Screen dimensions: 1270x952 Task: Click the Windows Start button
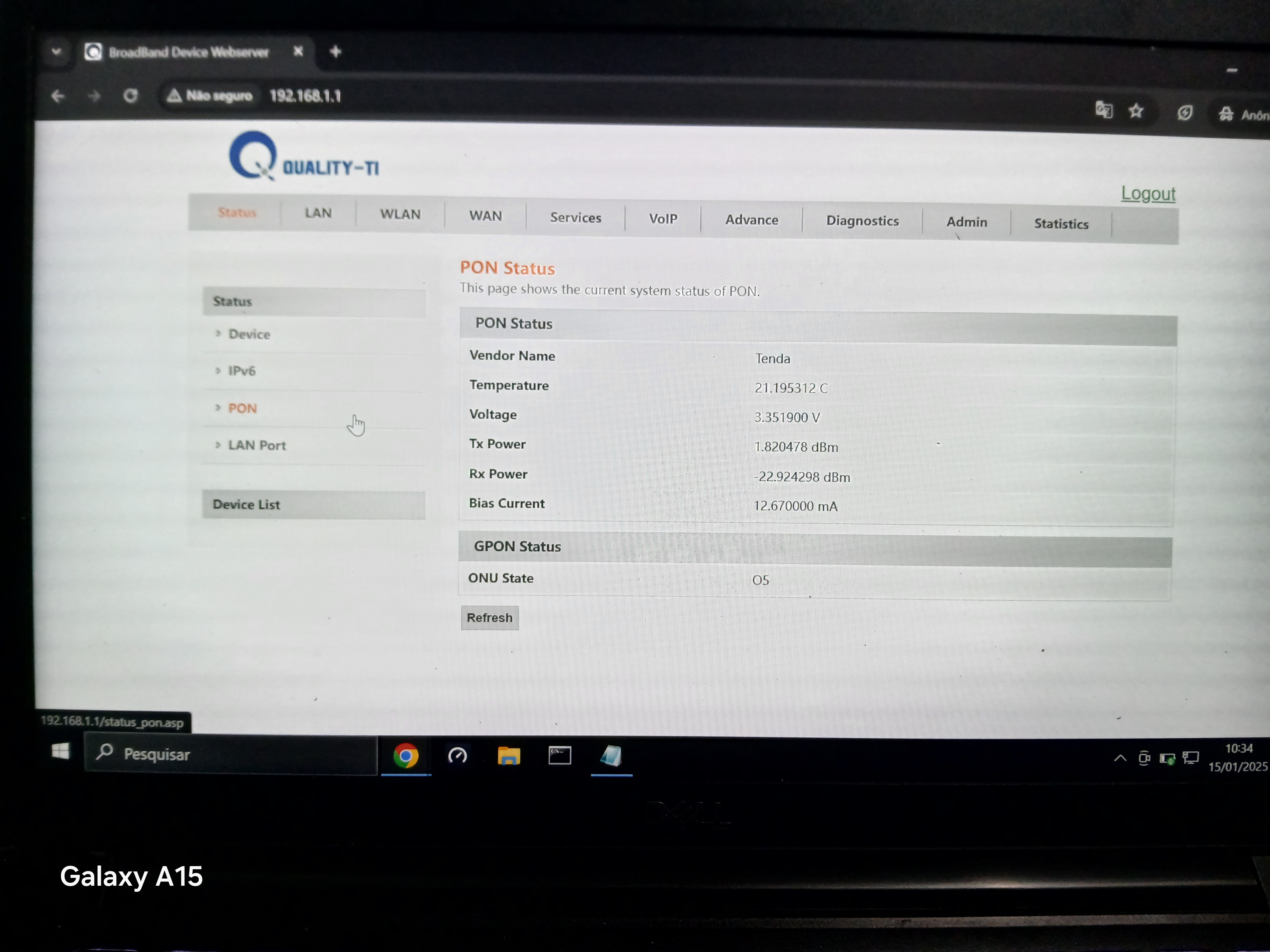pos(60,751)
